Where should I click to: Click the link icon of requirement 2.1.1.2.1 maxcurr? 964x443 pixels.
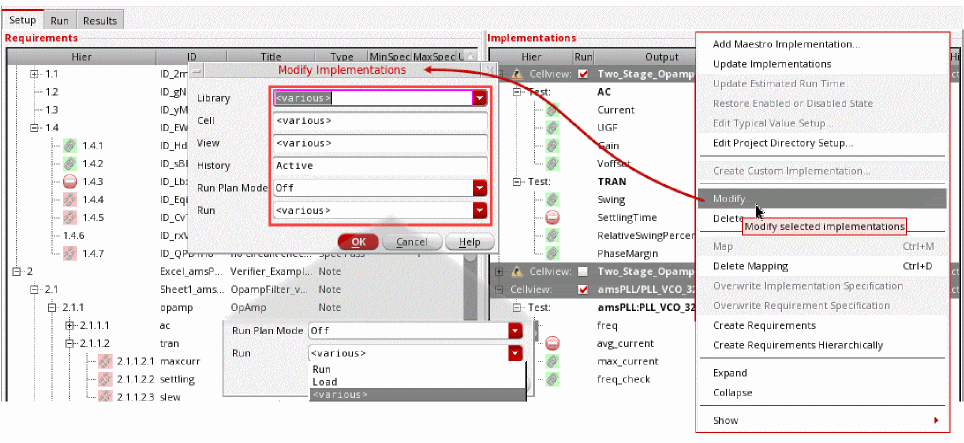click(105, 361)
